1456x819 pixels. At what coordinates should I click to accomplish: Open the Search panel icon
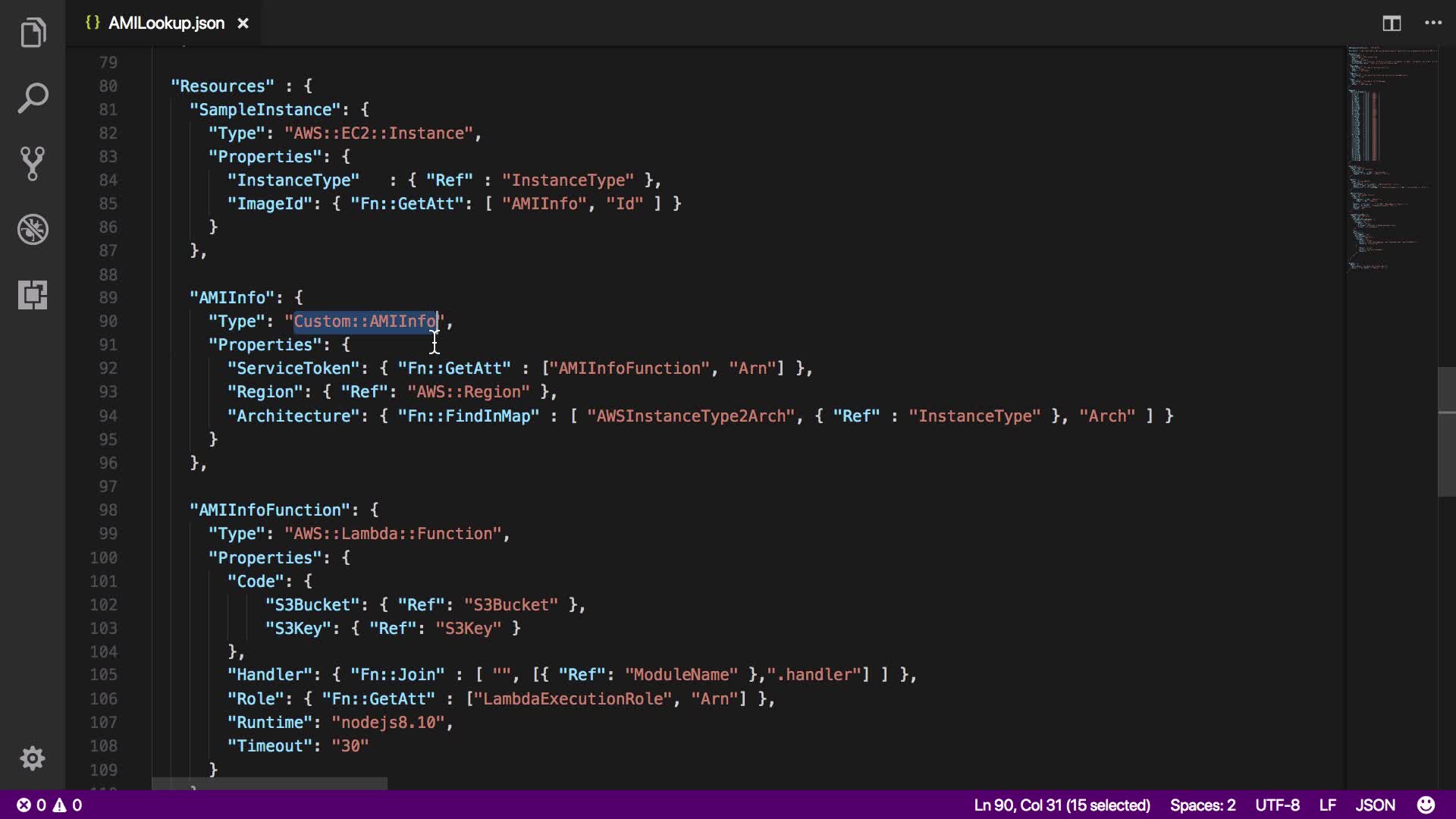tap(33, 98)
